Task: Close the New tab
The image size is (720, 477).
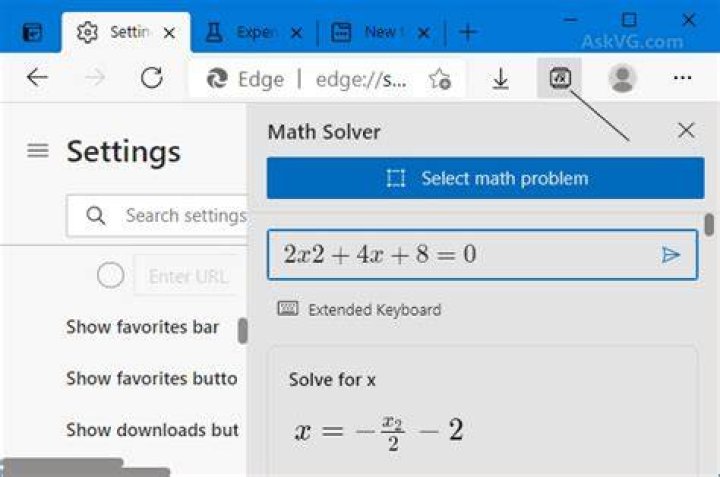Action: click(x=424, y=33)
